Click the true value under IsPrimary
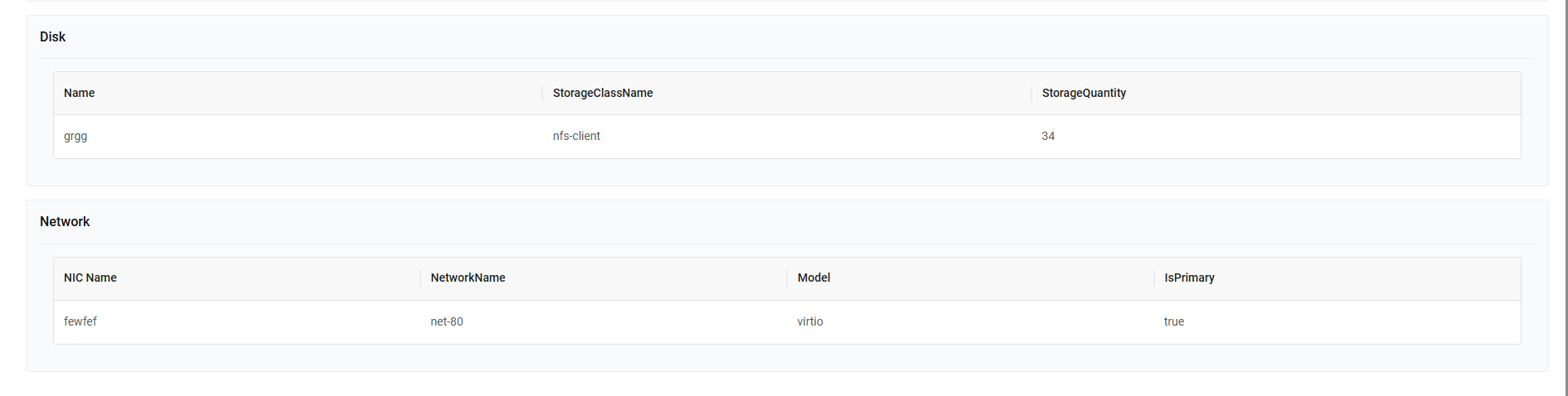 pos(1174,321)
